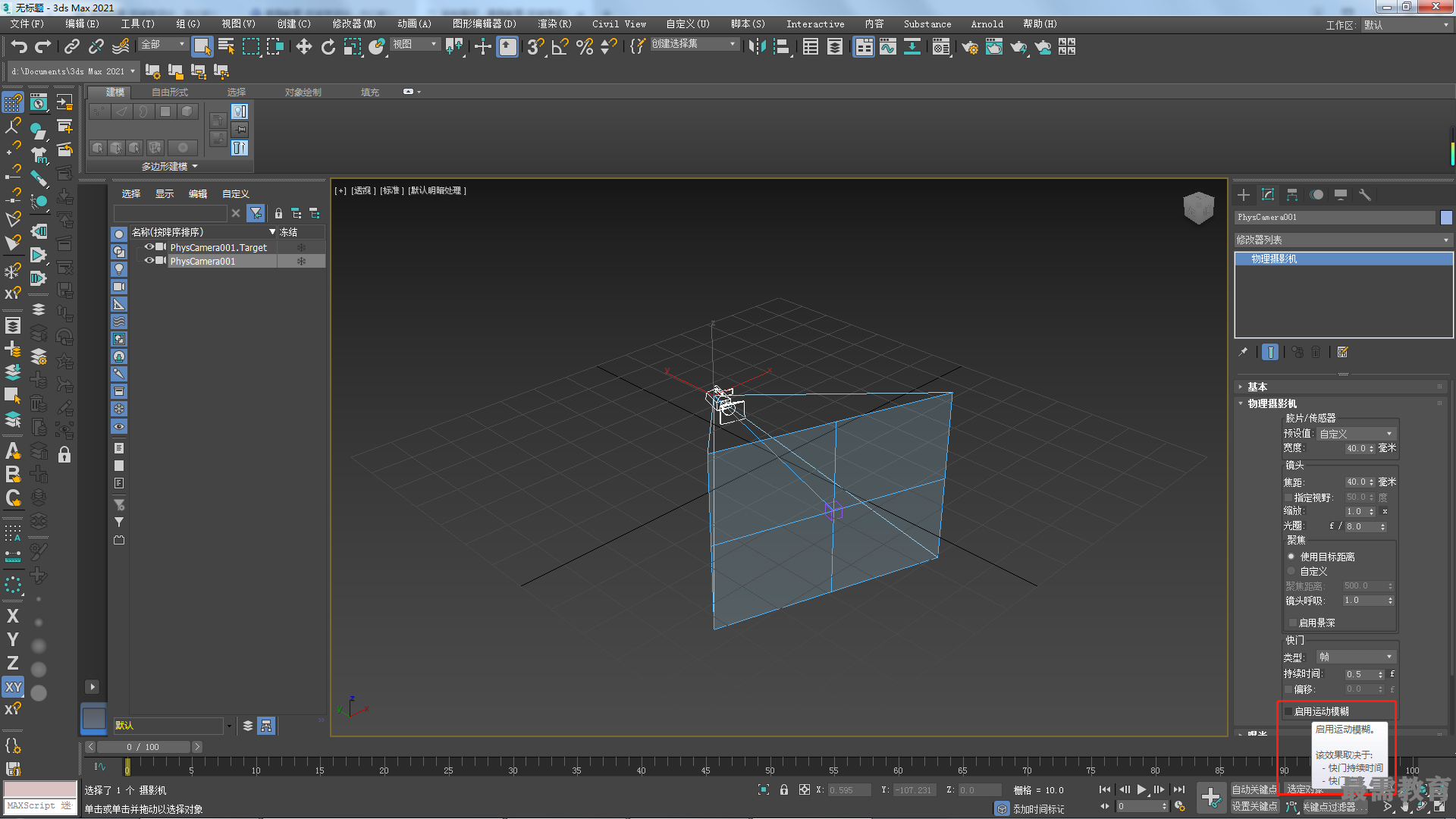Toggle the 3D Snaps icon
This screenshot has width=1456, height=819.
point(536,47)
